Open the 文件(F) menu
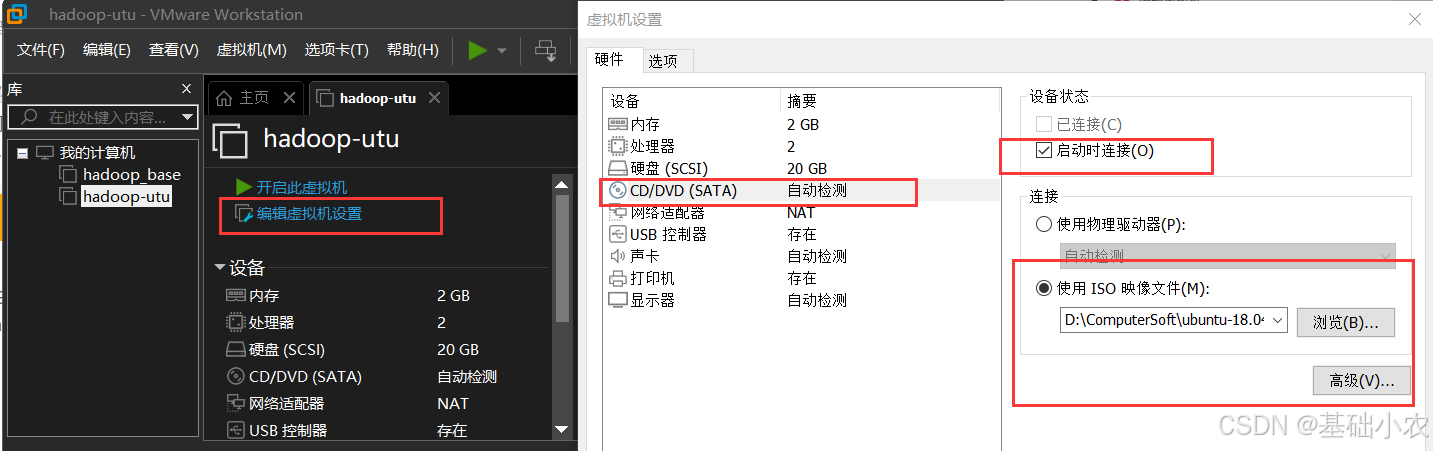This screenshot has height=451, width=1433. 41,50
